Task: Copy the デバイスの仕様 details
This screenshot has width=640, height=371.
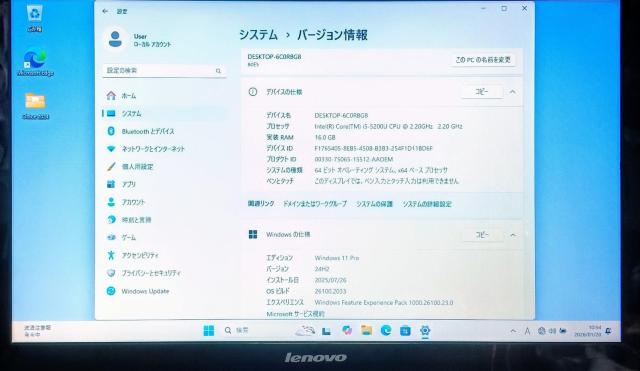Action: pyautogui.click(x=482, y=92)
